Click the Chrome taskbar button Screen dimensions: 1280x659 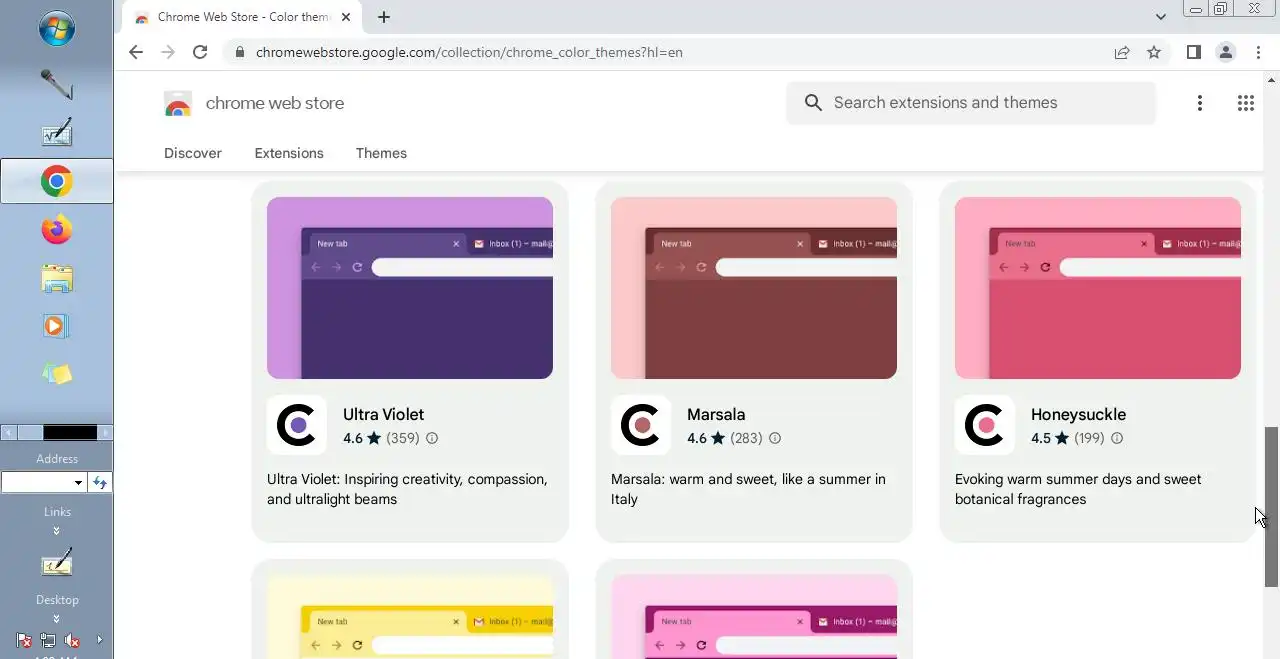point(57,181)
